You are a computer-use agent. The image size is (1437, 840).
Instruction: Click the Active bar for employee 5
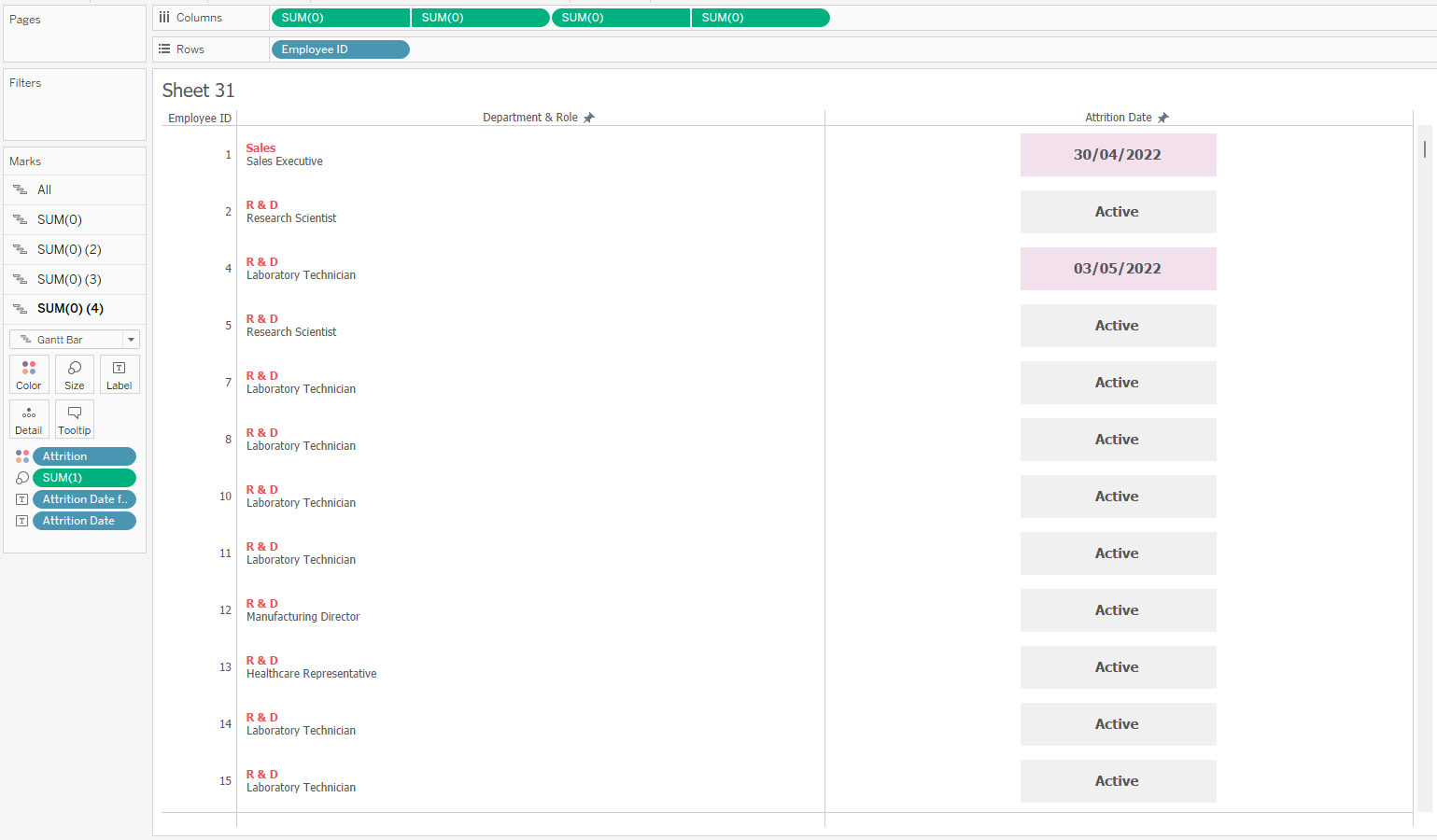[x=1119, y=326]
